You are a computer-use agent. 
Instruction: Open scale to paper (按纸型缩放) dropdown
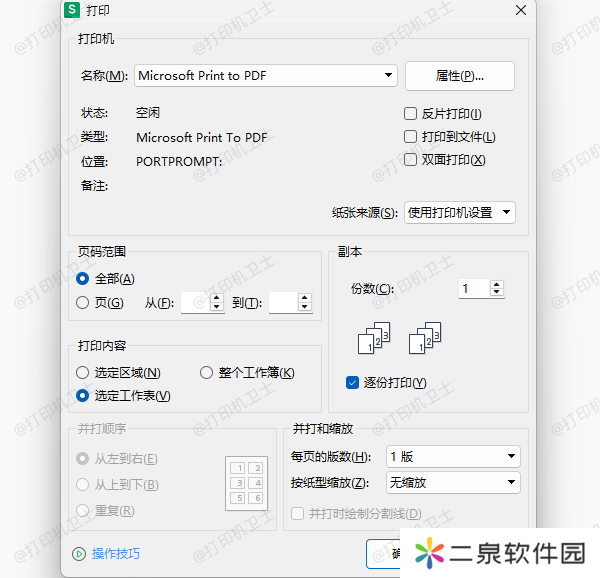coord(453,482)
